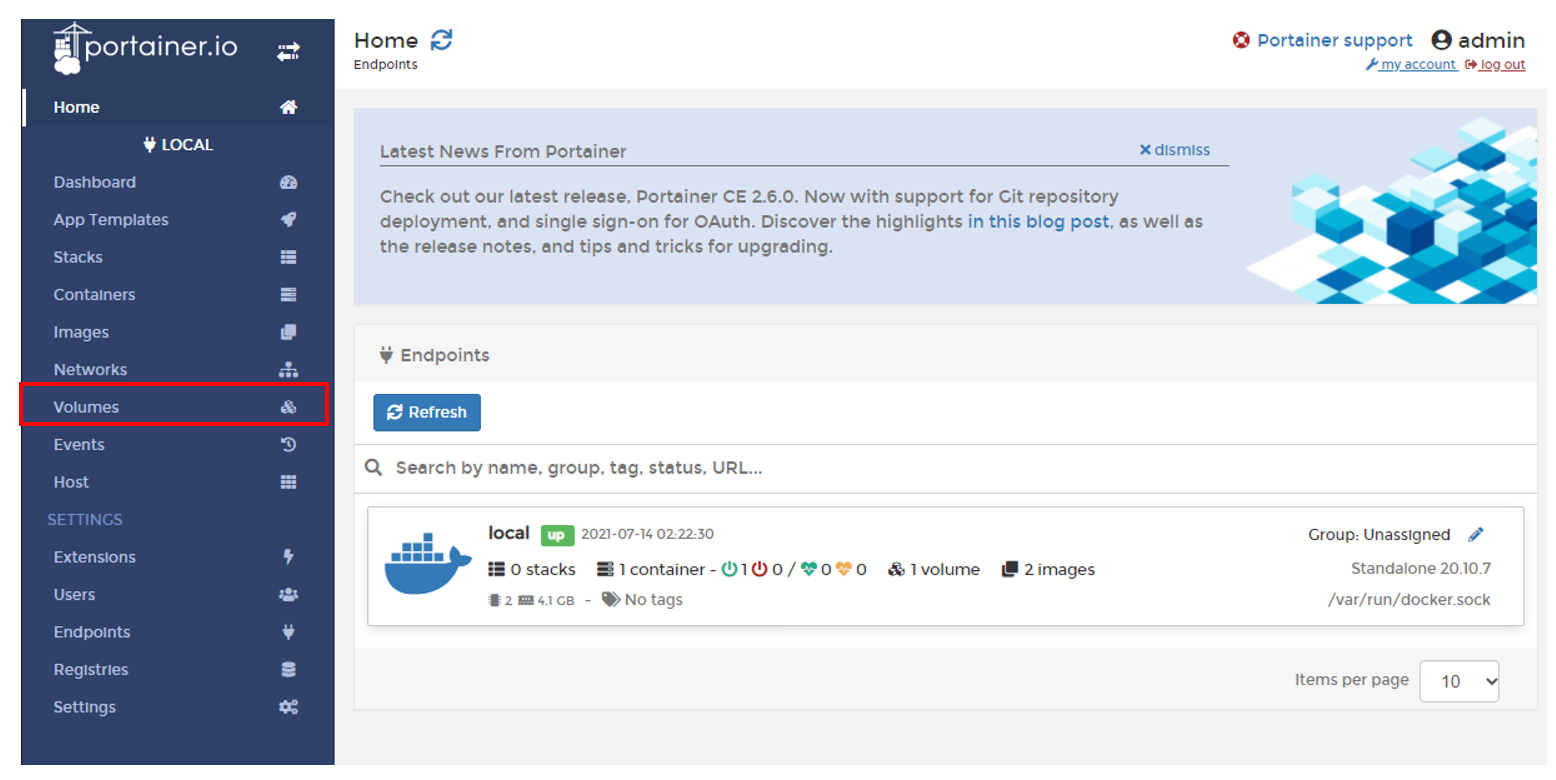Click the 'Standalone 20.10.7' text

1421,569
